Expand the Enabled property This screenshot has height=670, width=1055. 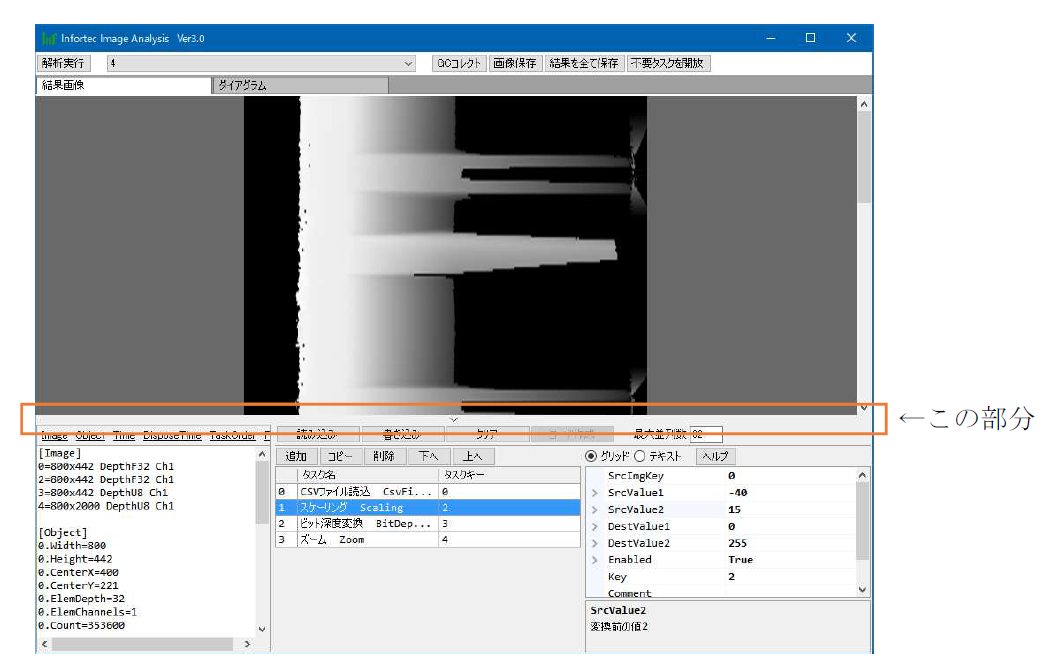click(x=595, y=560)
